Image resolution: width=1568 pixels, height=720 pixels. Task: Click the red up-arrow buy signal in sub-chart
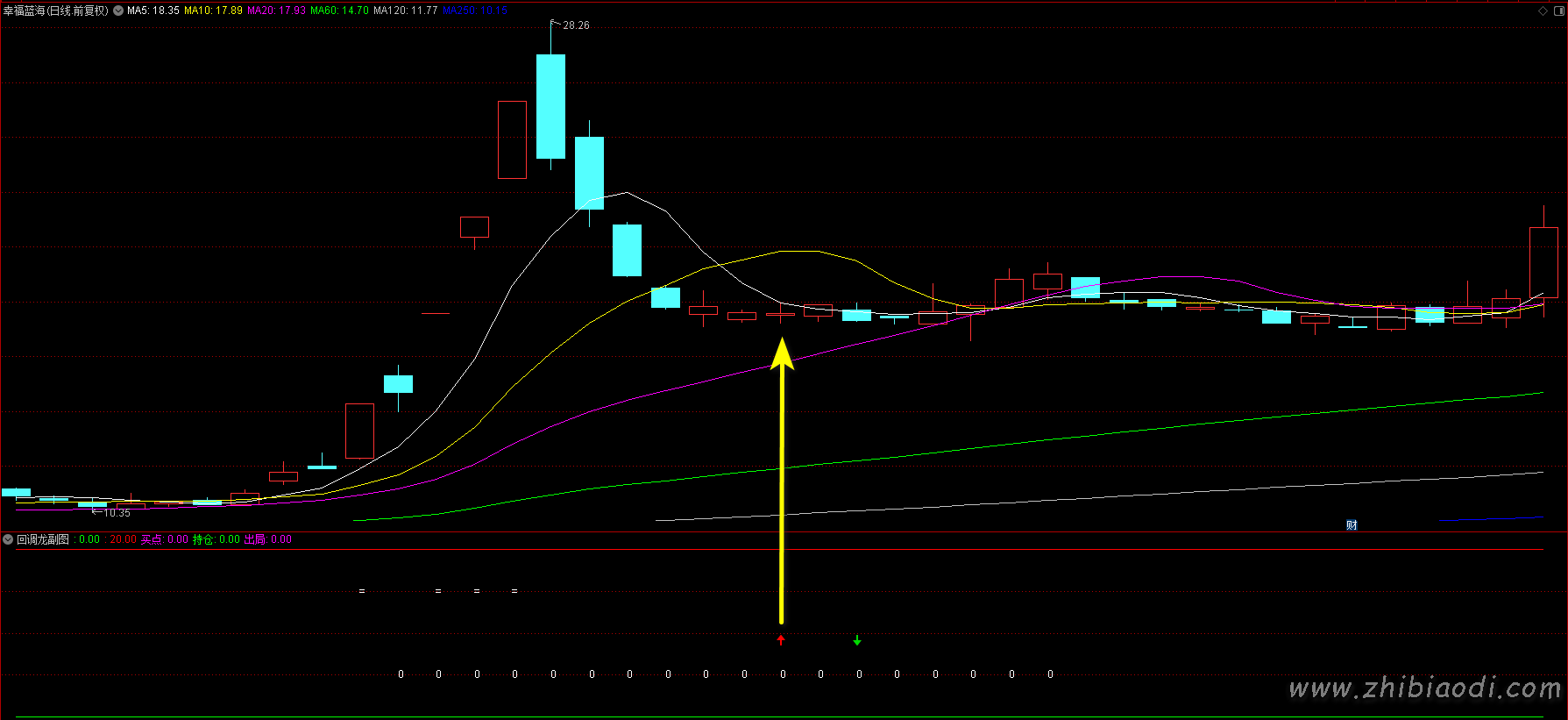click(x=781, y=639)
